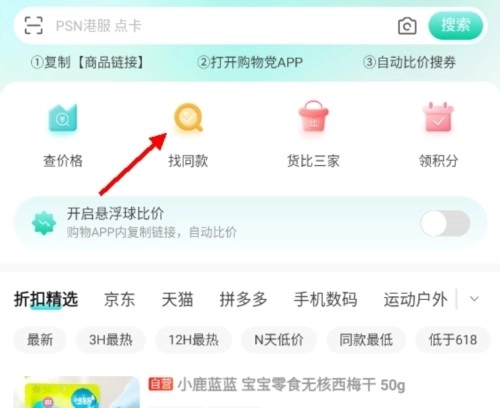This screenshot has height=408, width=500.
Task: Tap the green badge icon beside 开启悬浮球比价
Action: [x=44, y=223]
